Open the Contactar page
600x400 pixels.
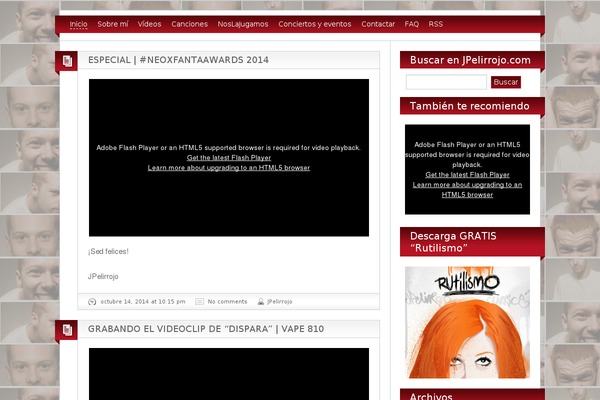pos(378,24)
